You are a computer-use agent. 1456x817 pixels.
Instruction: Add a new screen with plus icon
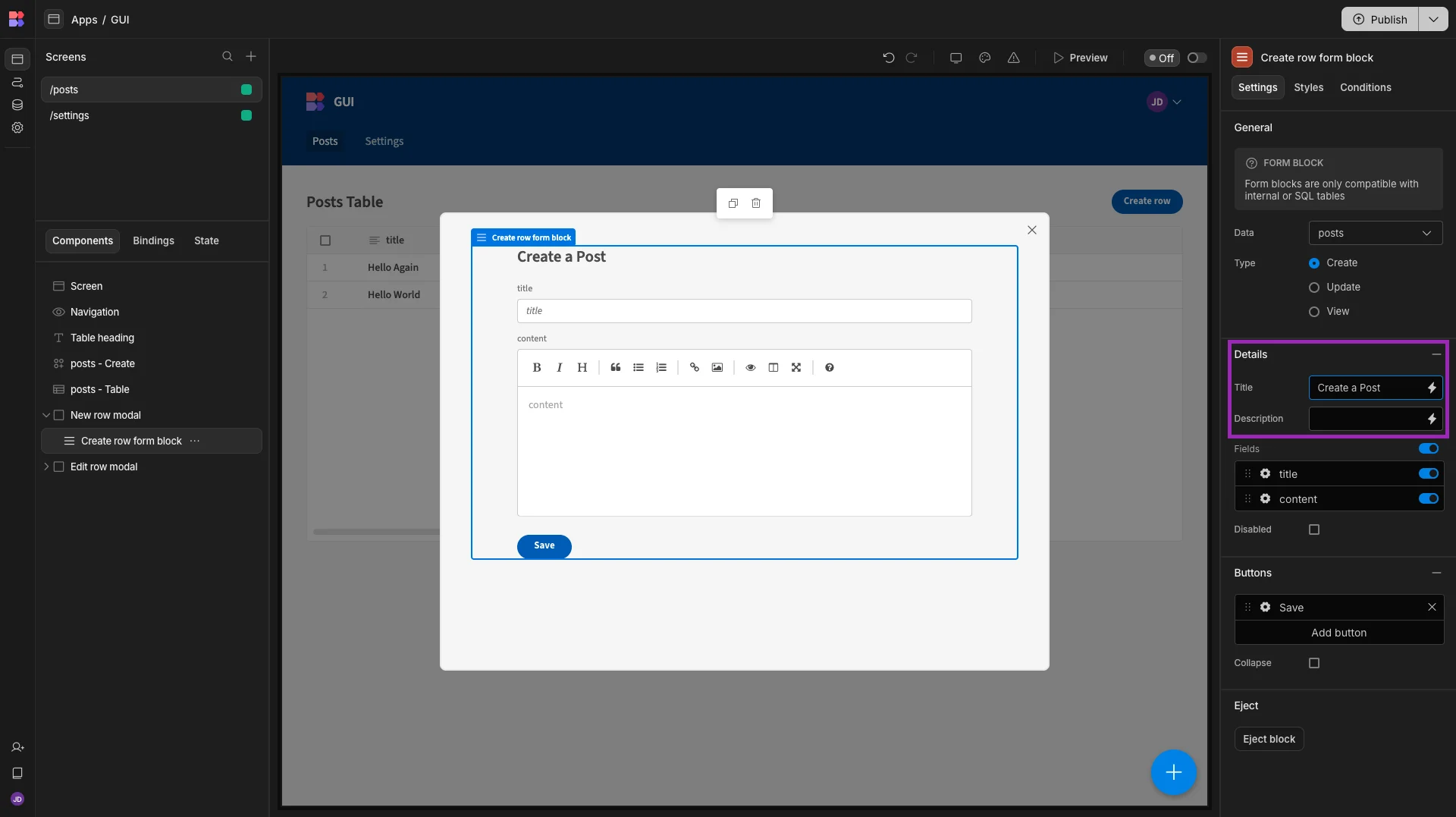coord(251,57)
